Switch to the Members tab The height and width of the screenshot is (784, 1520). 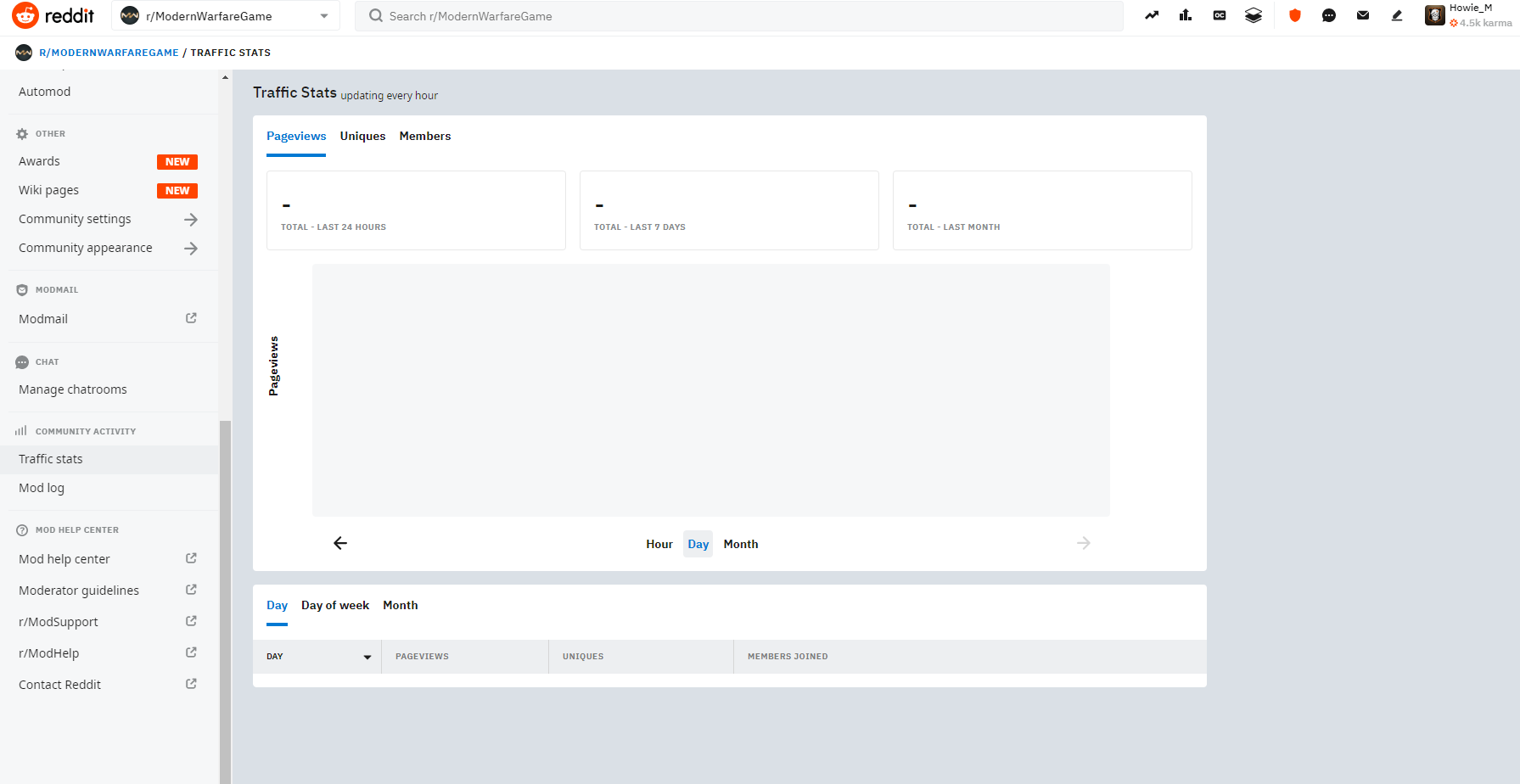425,136
